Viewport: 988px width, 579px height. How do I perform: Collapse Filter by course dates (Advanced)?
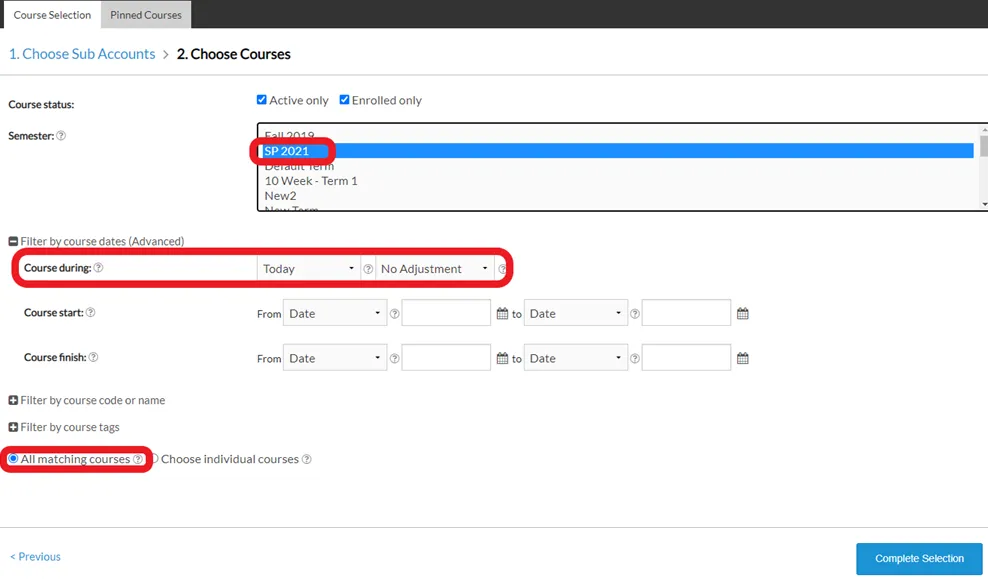(x=13, y=241)
